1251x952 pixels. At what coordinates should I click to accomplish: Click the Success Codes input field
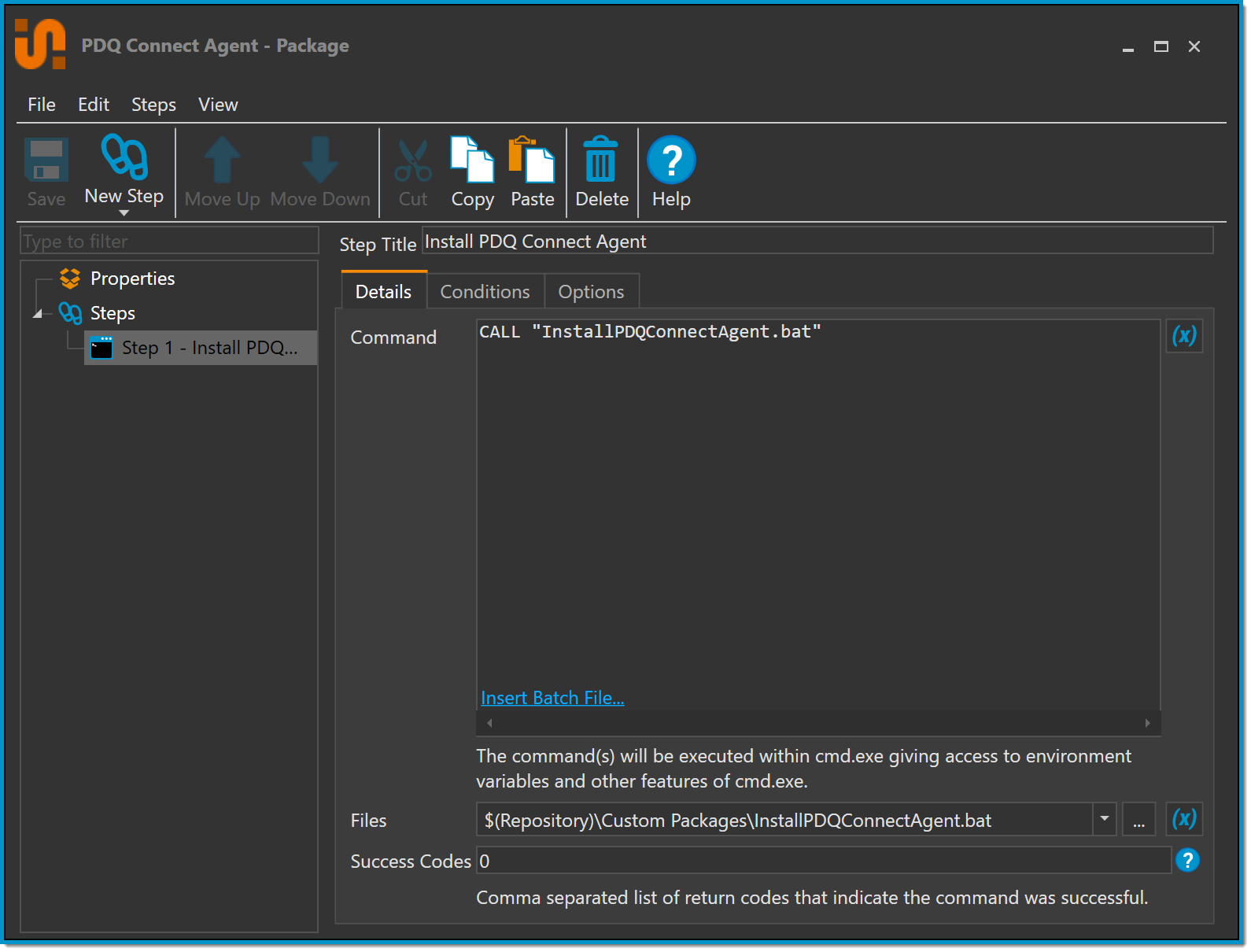point(824,861)
